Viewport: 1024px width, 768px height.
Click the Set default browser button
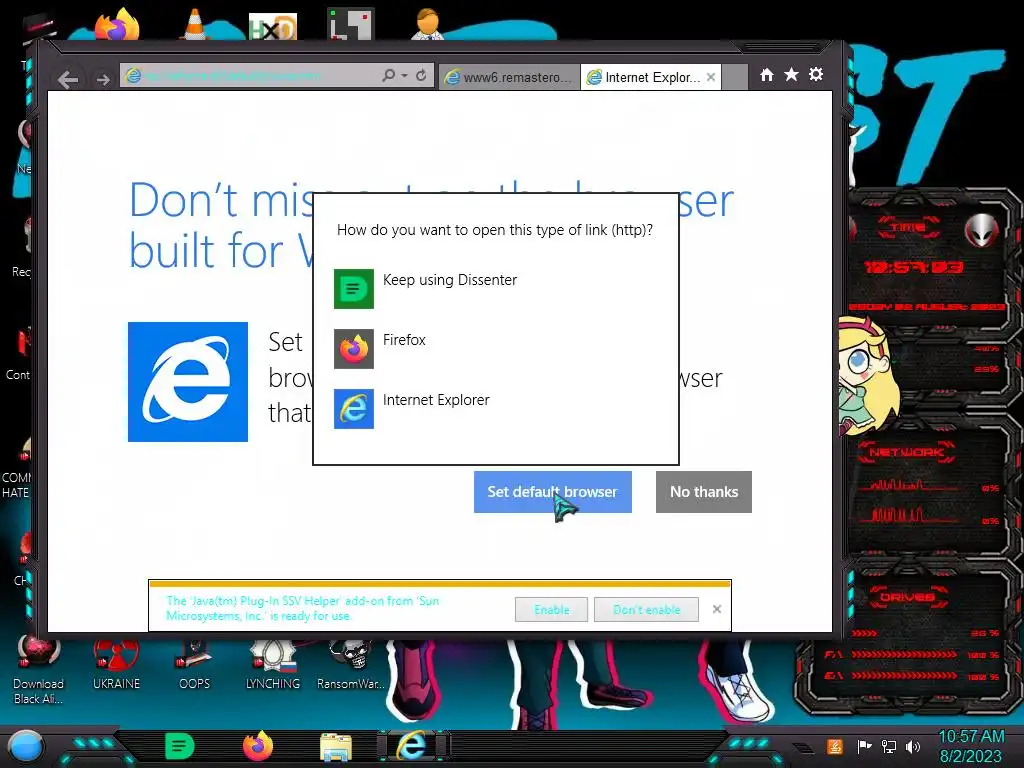552,492
